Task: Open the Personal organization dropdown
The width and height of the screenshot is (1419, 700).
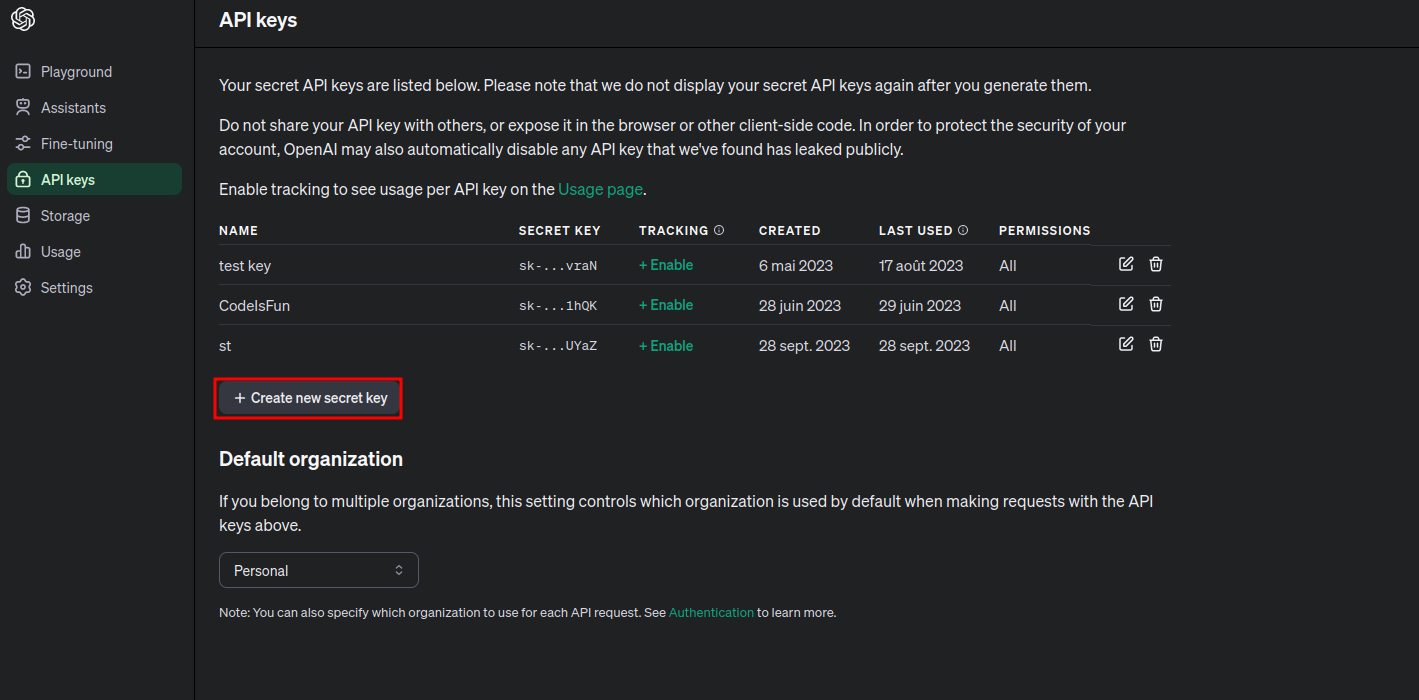Action: (x=318, y=570)
